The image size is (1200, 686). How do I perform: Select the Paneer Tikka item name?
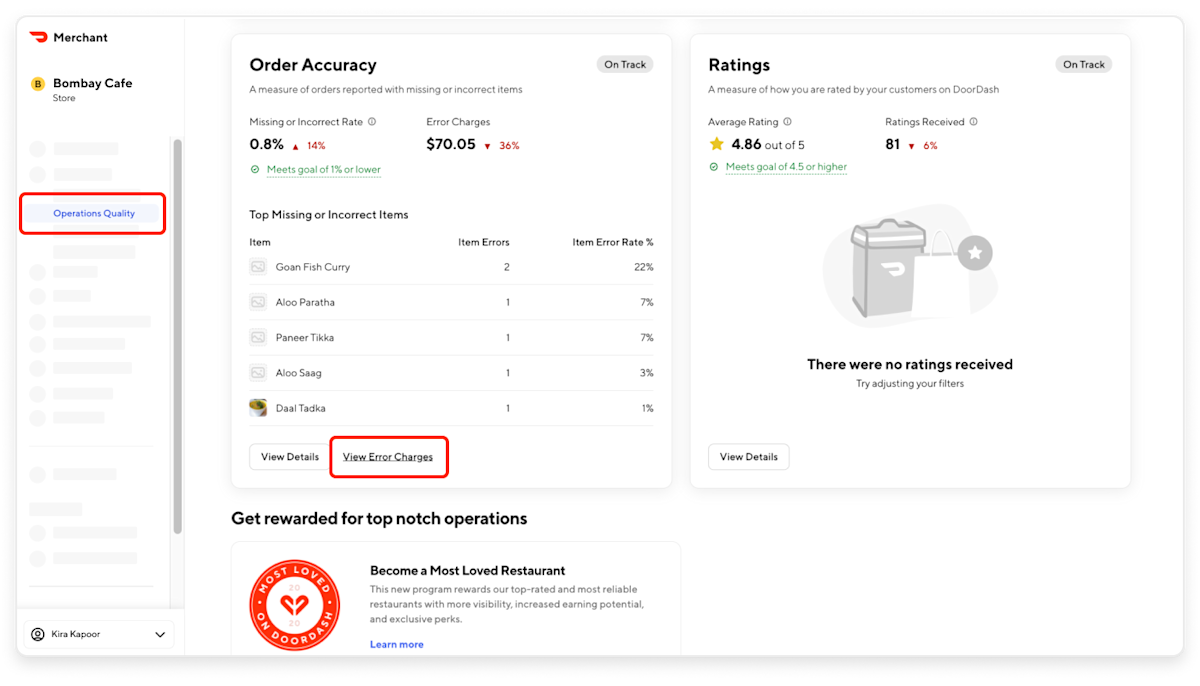(305, 338)
